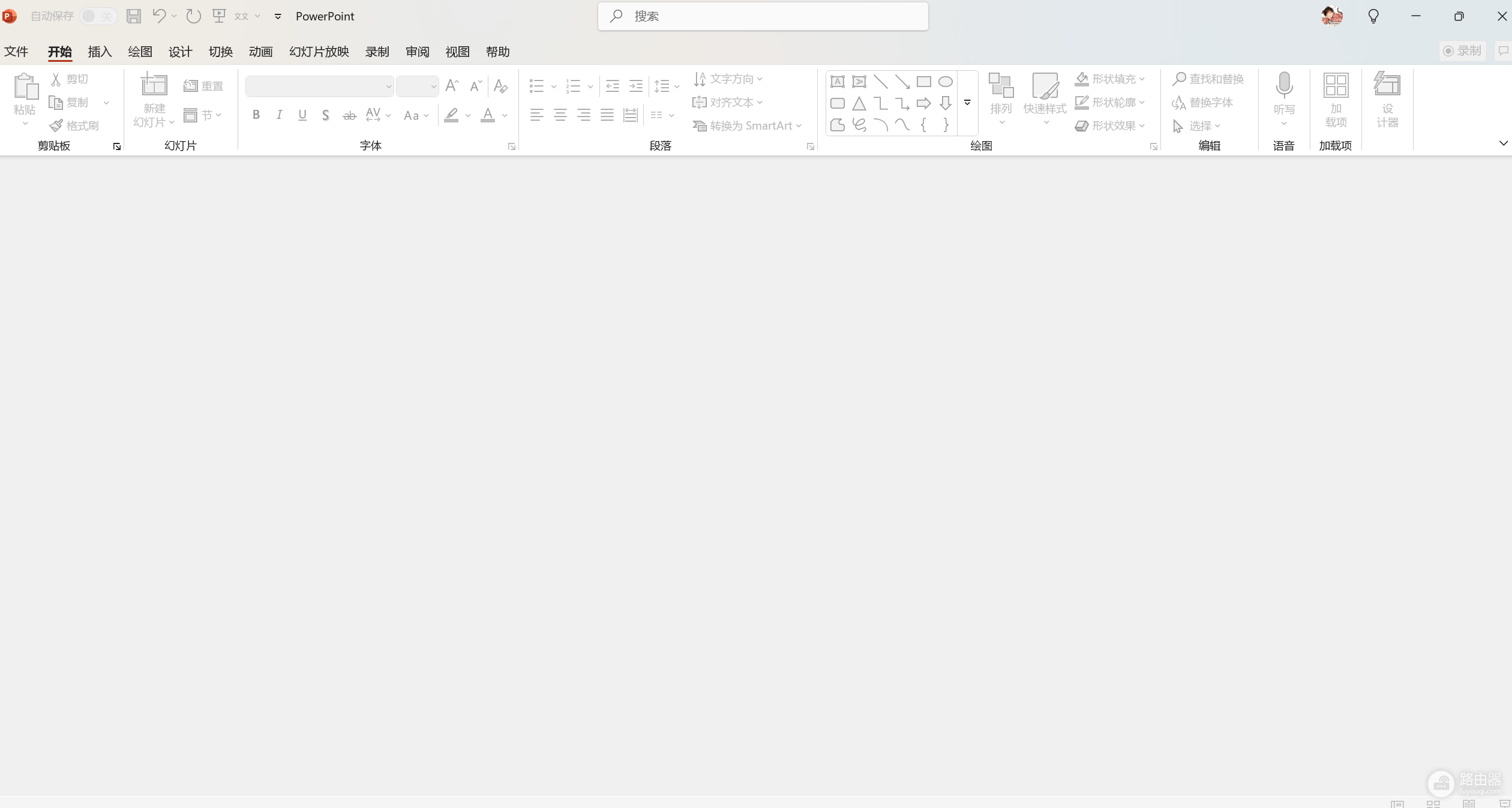The image size is (1512, 808).
Task: Click the Save icon in title bar
Action: click(x=134, y=16)
